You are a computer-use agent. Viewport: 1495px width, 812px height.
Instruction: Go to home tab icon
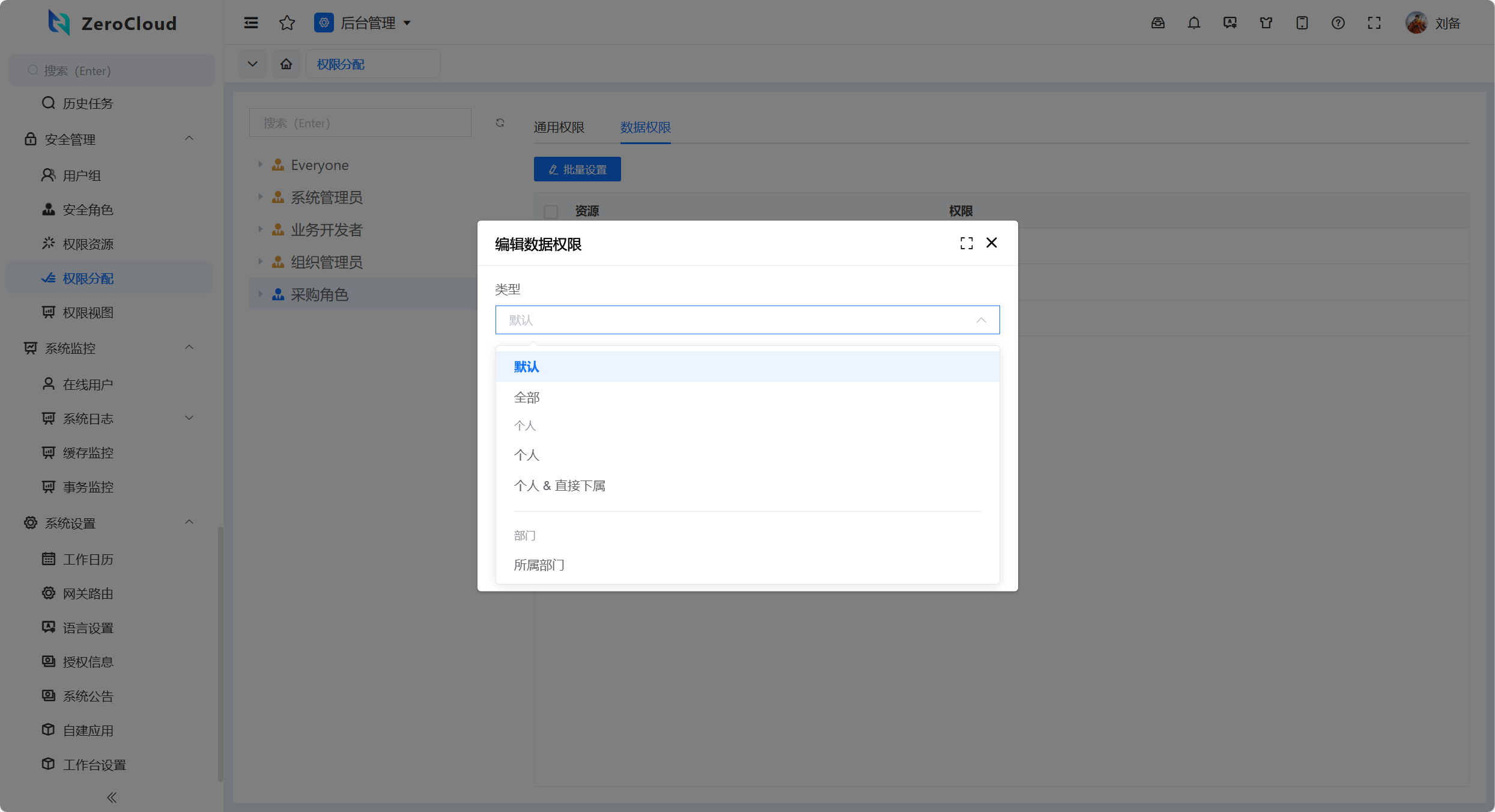click(x=286, y=64)
